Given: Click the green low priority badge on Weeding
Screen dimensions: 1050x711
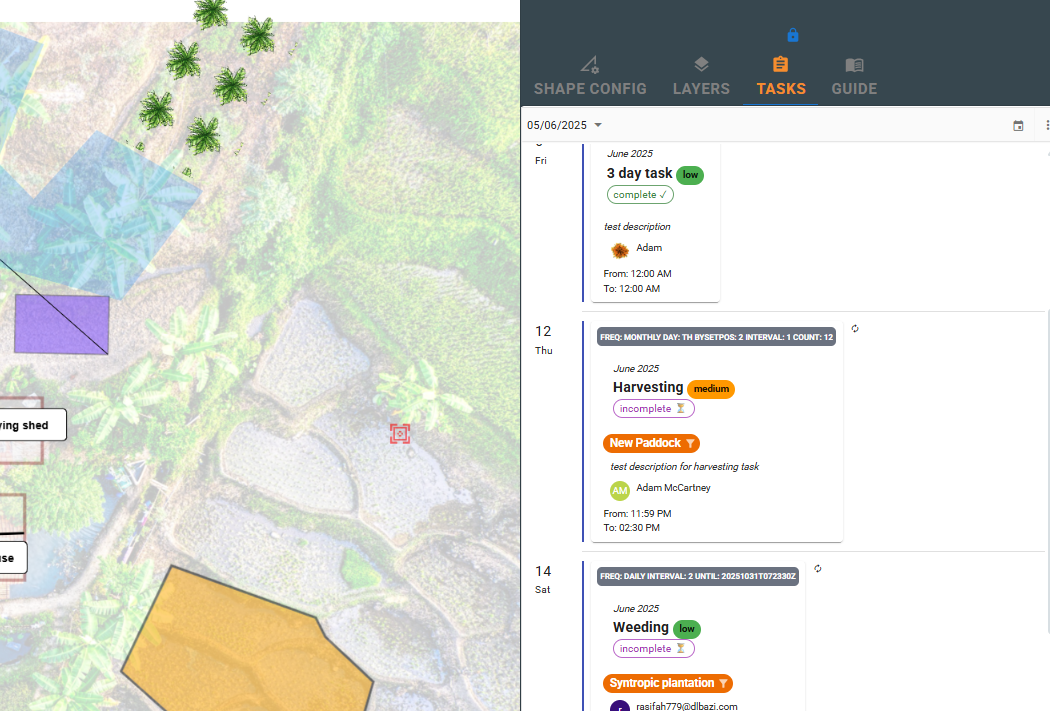Looking at the screenshot, I should 687,628.
